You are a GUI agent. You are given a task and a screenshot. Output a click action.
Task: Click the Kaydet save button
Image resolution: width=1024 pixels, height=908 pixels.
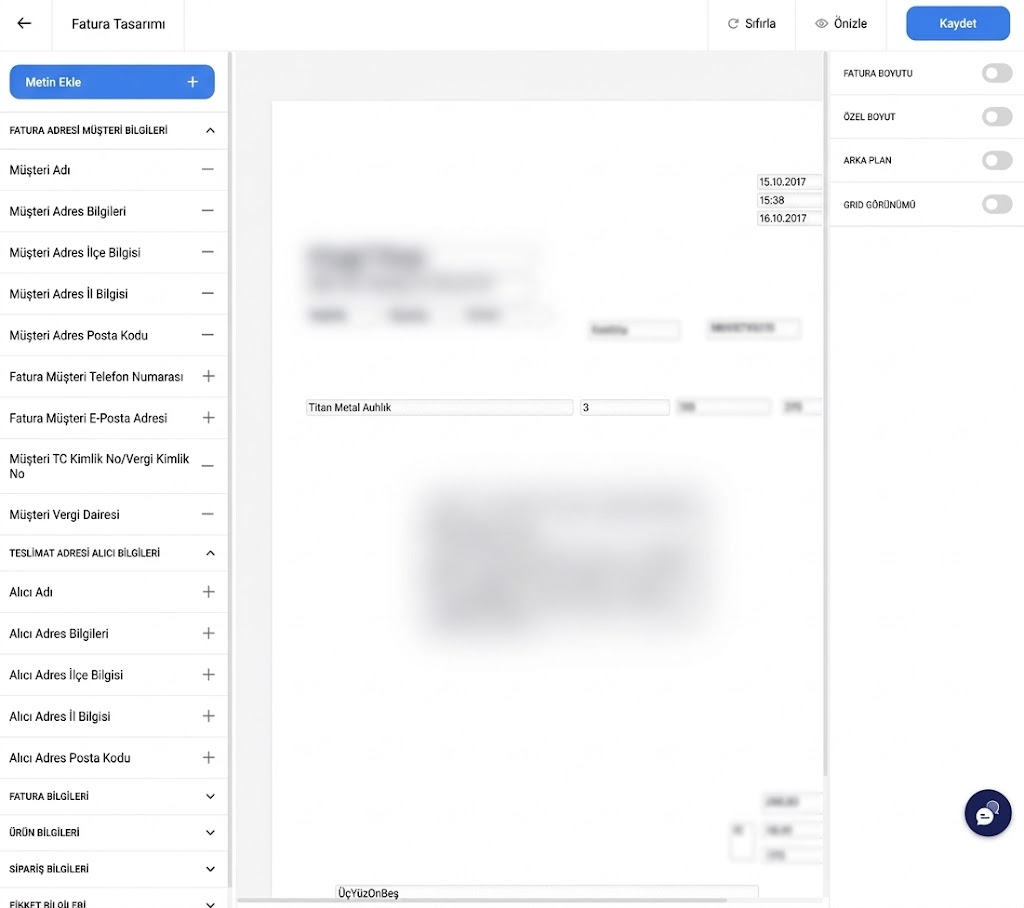[957, 24]
